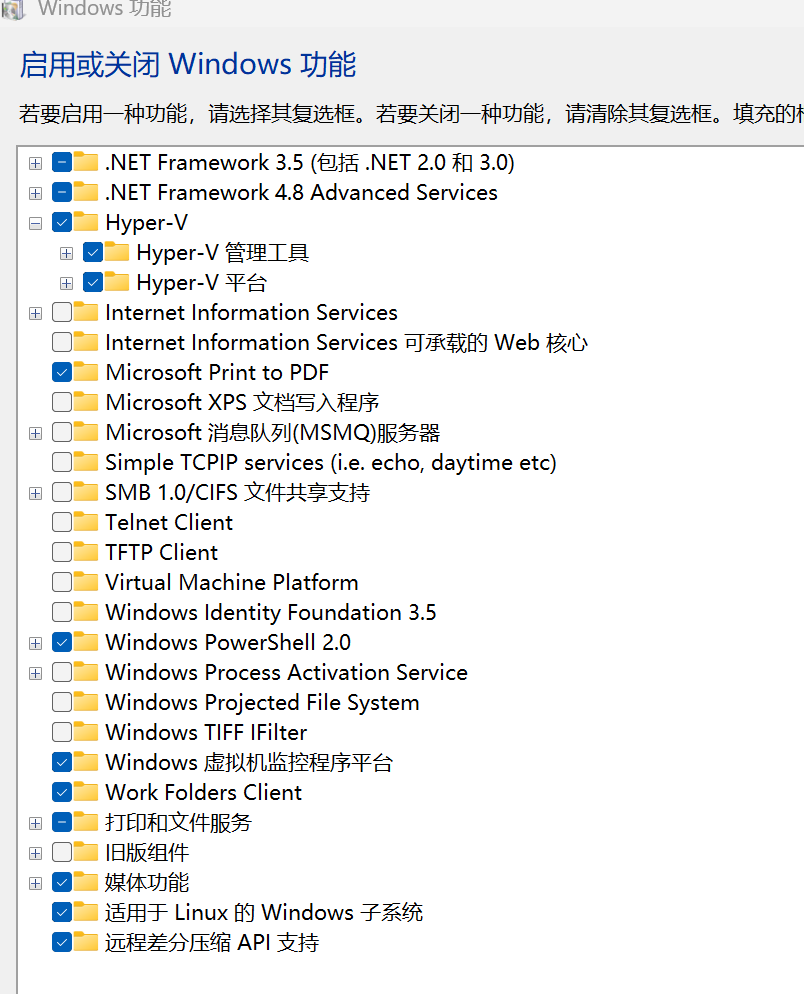Check Internet Information Services checkbox

click(62, 313)
